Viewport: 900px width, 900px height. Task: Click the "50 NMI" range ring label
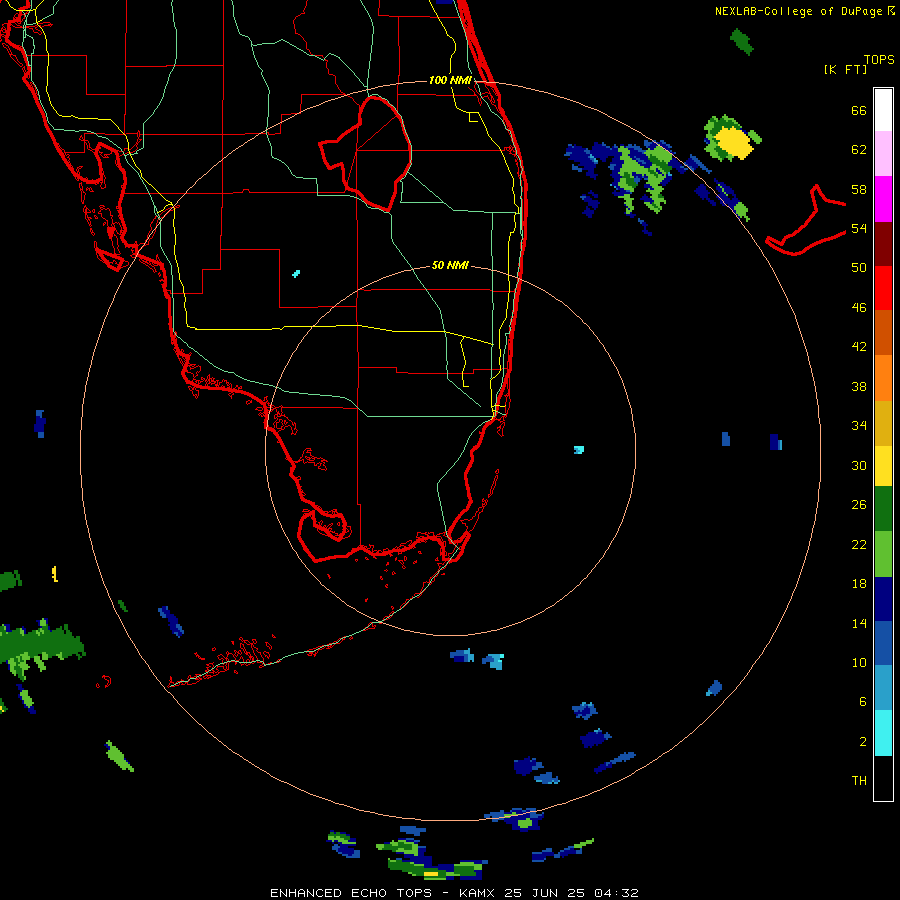pyautogui.click(x=450, y=265)
